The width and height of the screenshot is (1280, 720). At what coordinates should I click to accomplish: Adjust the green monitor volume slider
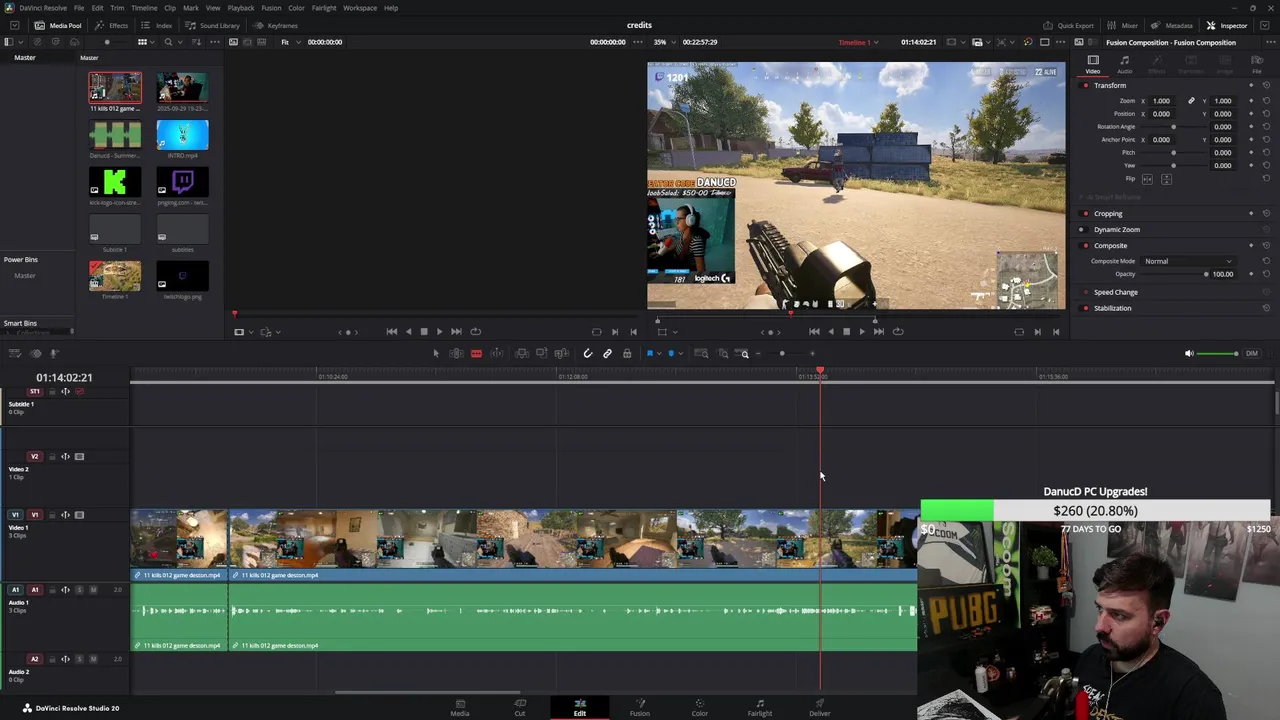pos(1218,353)
